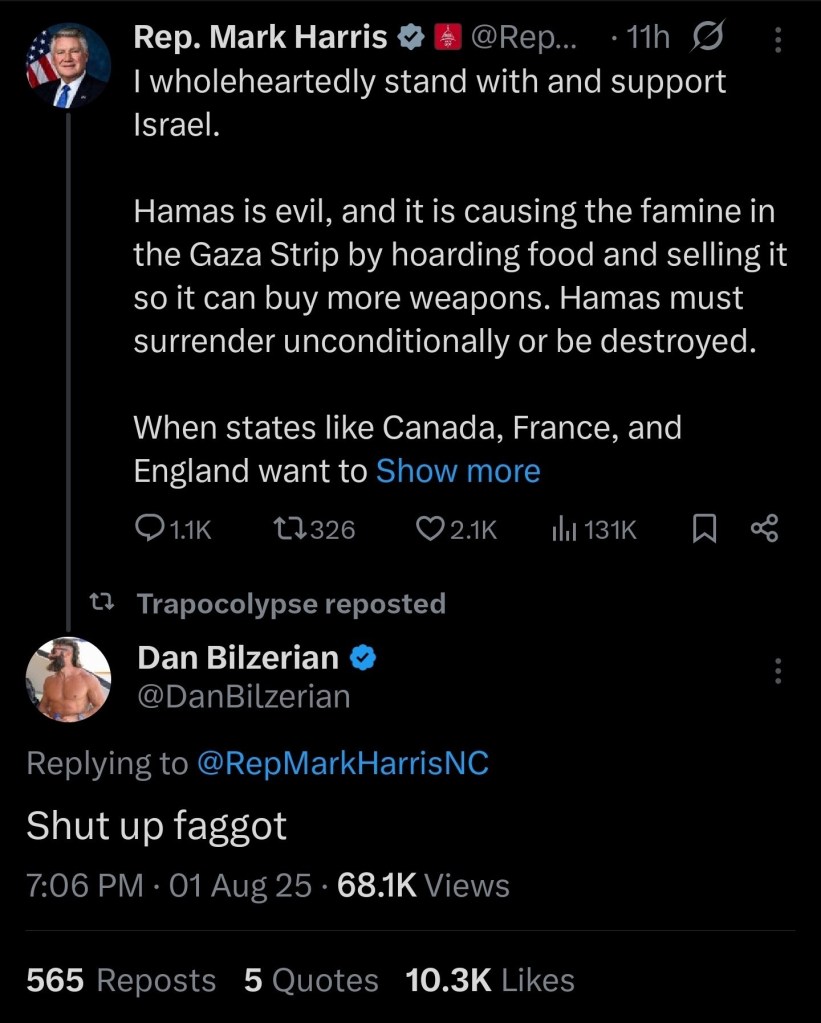Open three-dot menu on Mark Harris's post
Image resolution: width=821 pixels, height=1023 pixels.
[780, 39]
